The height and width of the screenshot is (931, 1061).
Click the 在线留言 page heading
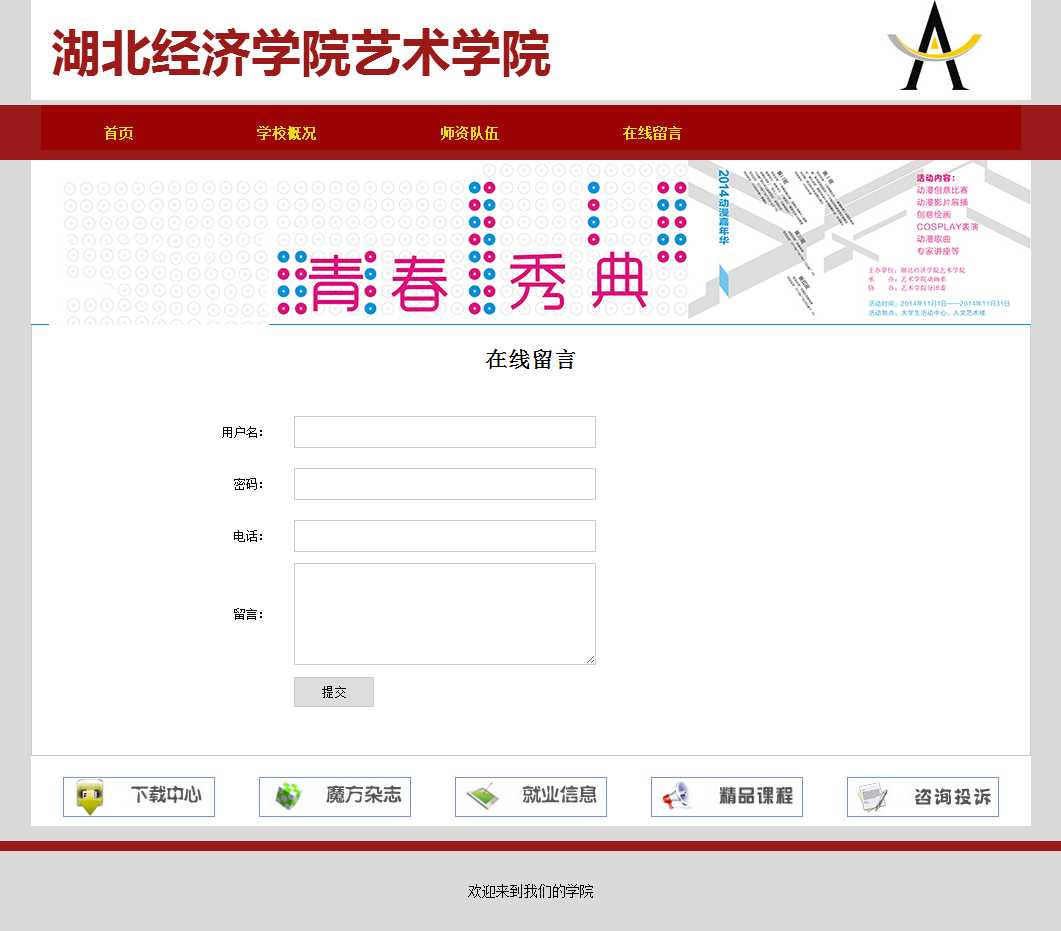point(530,360)
